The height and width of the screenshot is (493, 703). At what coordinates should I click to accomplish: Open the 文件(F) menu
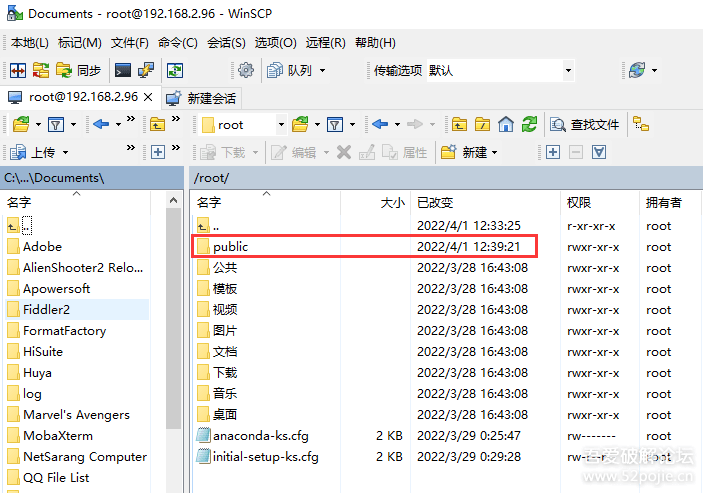click(130, 43)
